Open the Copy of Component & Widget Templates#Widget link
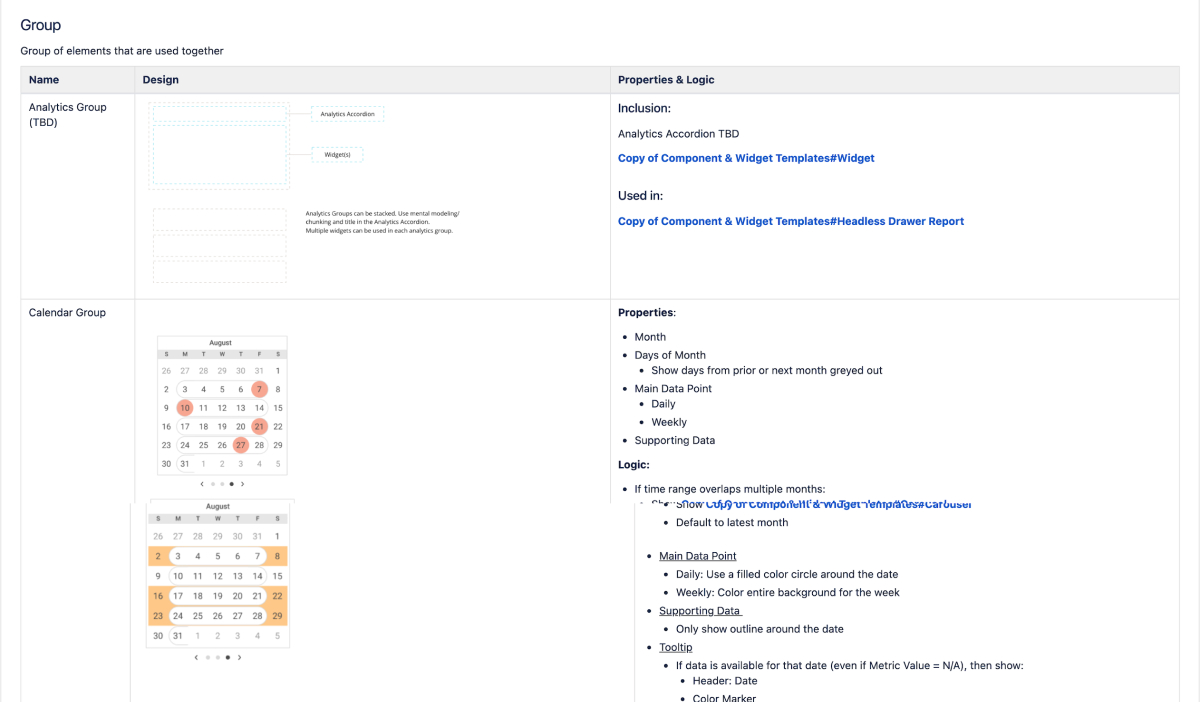Image resolution: width=1200 pixels, height=702 pixels. (746, 158)
